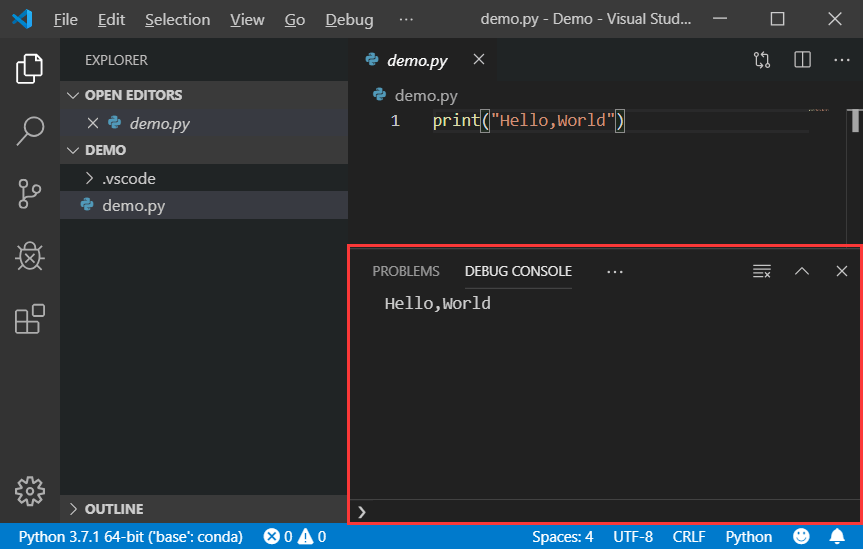Image resolution: width=863 pixels, height=549 pixels.
Task: Open the Debug view bug icon
Action: point(30,257)
